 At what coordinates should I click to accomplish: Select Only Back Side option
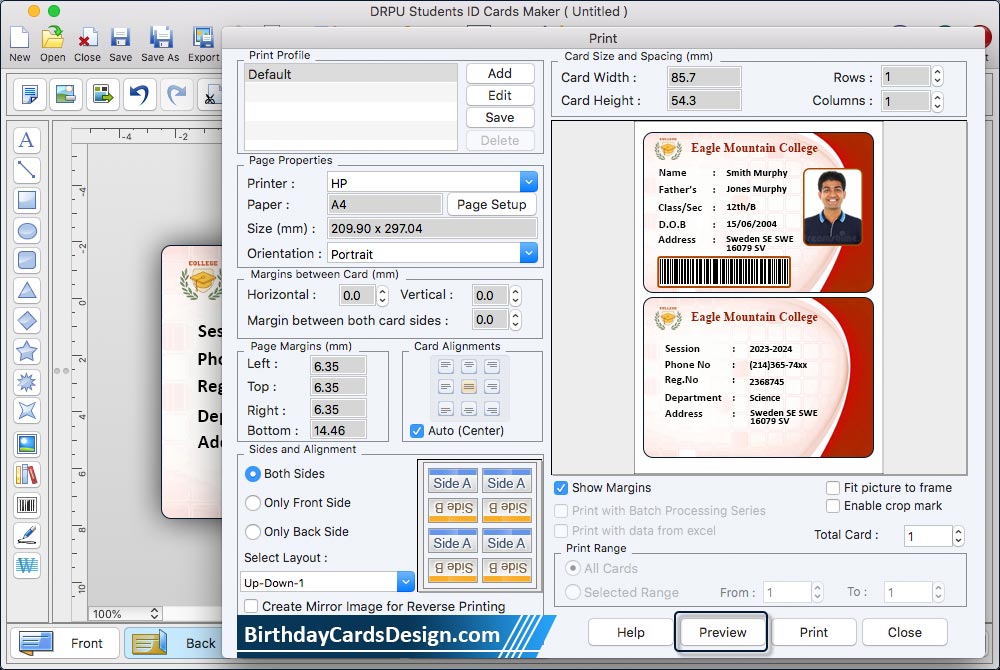253,532
